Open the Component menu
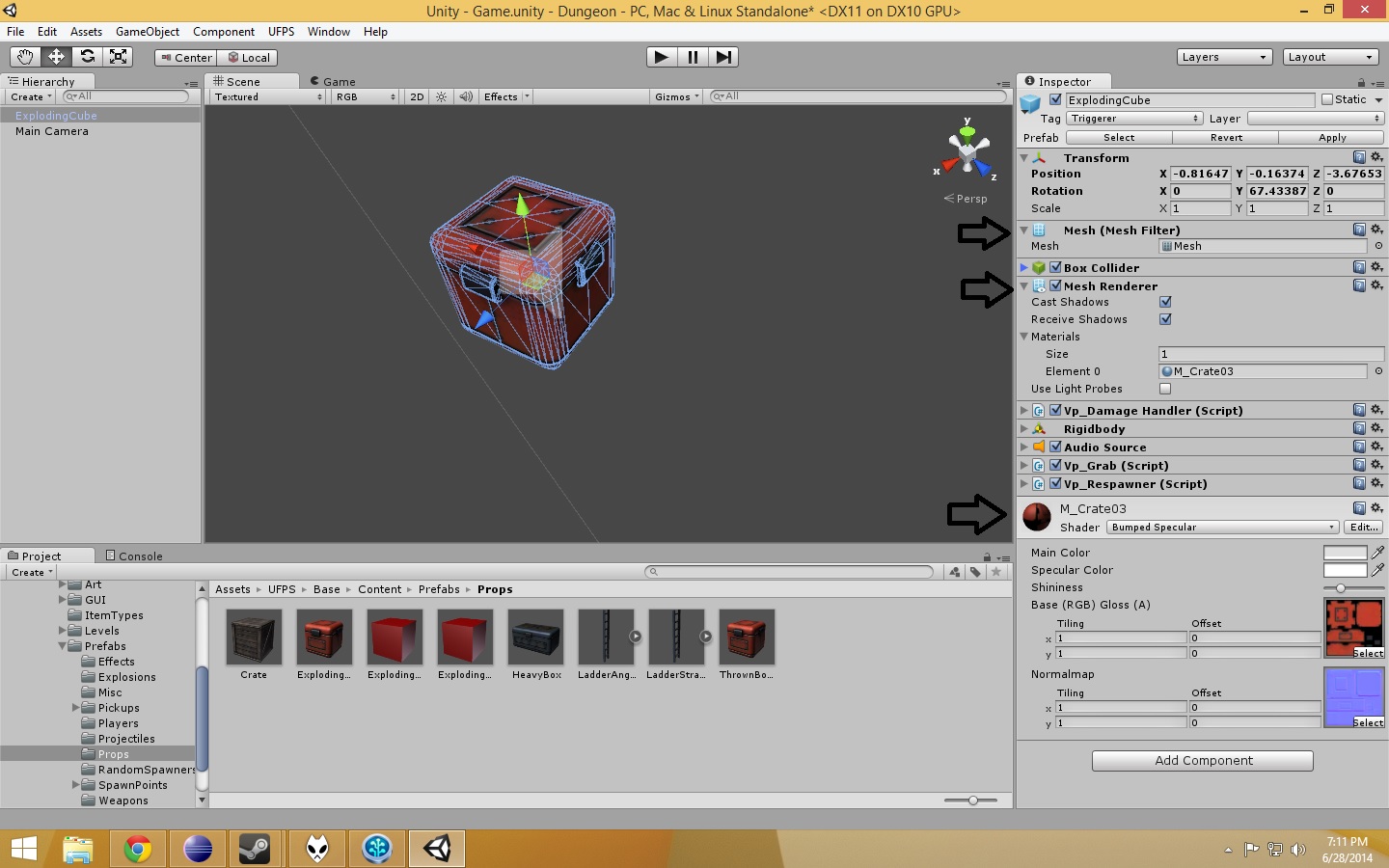The width and height of the screenshot is (1389, 868). (x=224, y=32)
